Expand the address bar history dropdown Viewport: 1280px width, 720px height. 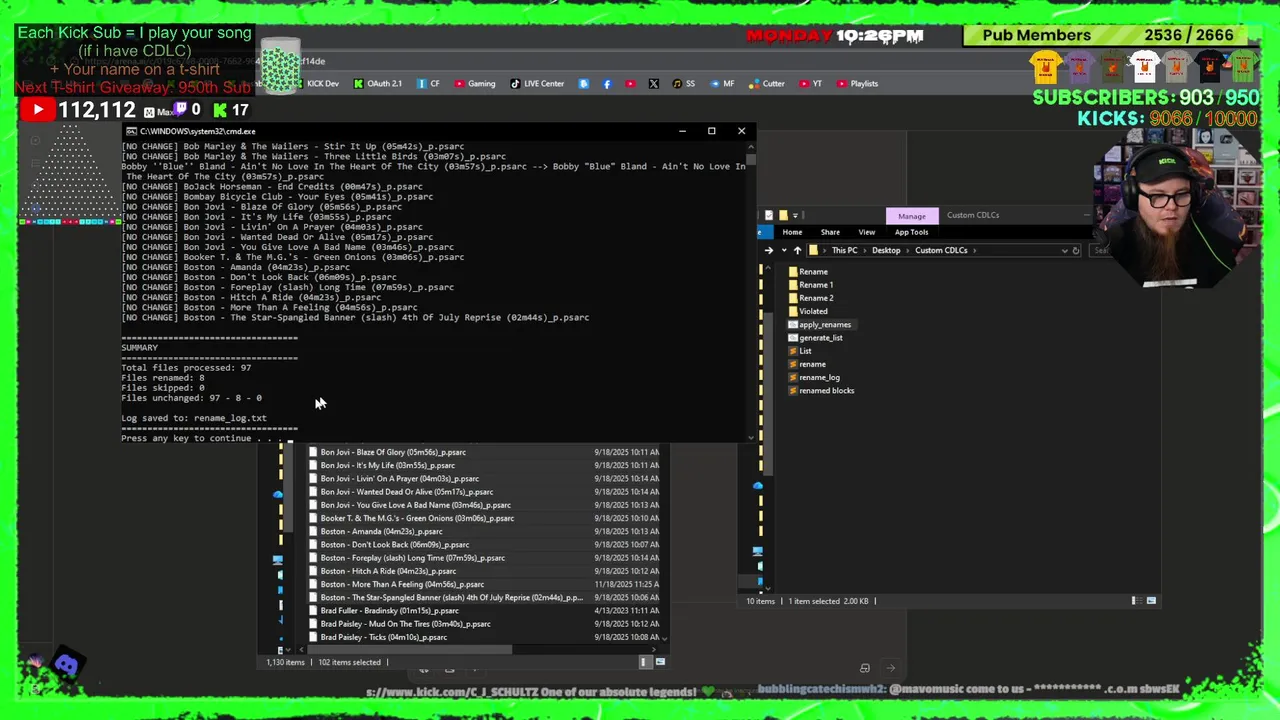[1065, 250]
